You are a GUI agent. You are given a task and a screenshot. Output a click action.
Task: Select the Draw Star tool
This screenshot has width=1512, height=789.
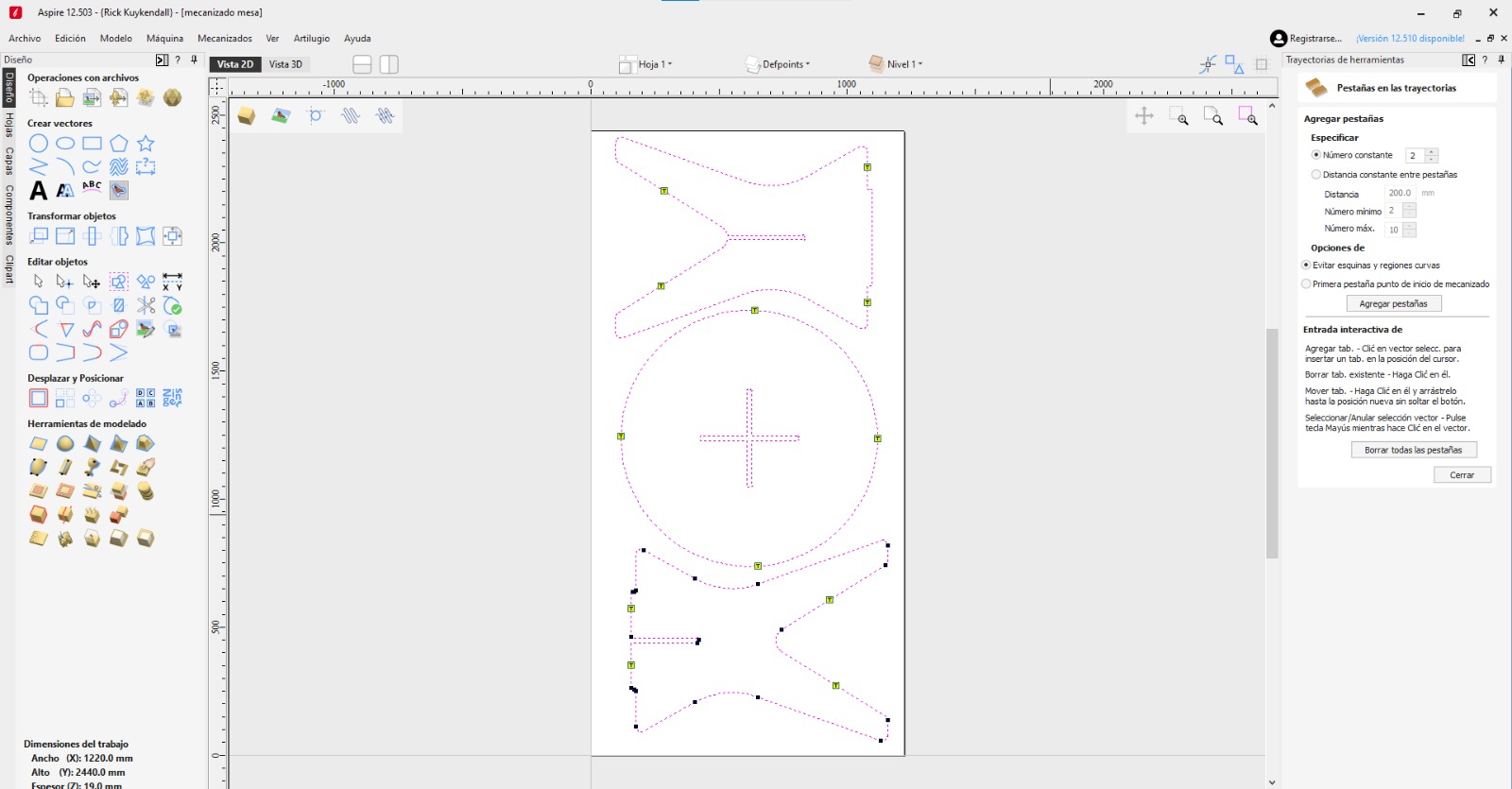[146, 144]
